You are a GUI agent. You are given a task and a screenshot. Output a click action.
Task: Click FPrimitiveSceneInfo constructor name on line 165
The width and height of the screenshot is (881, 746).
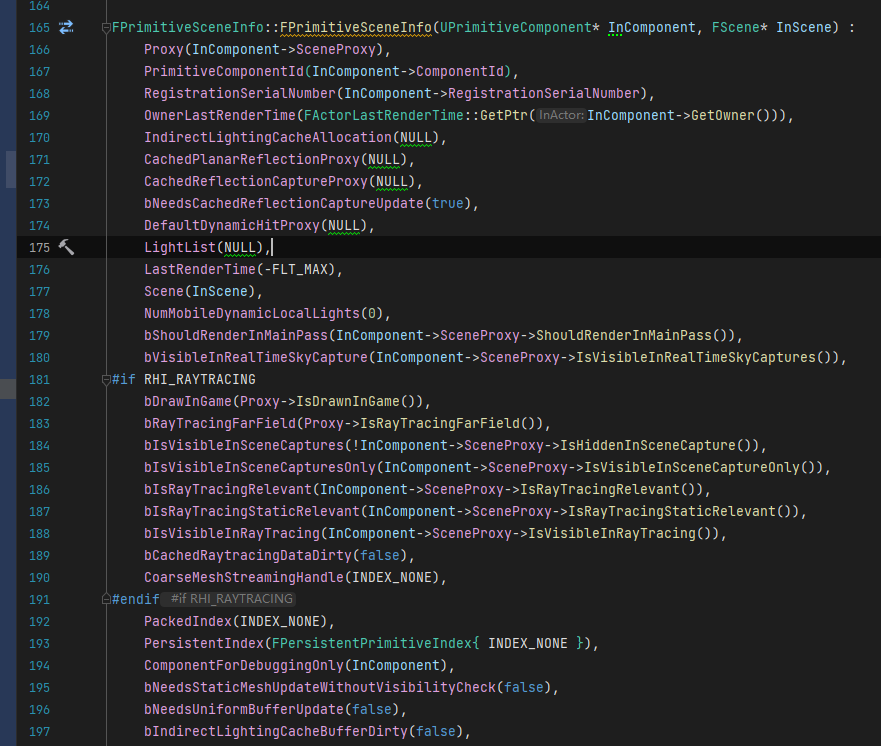(356, 28)
